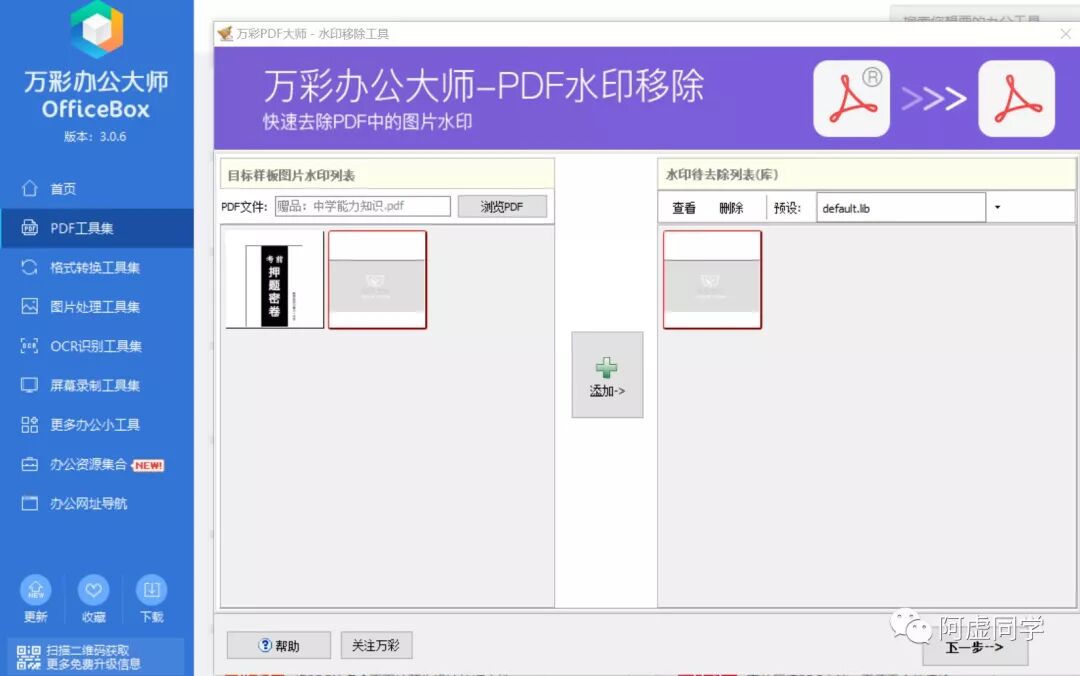Select the gray watermark thumbnail in the left list
Viewport: 1080px width, 676px height.
(377, 280)
